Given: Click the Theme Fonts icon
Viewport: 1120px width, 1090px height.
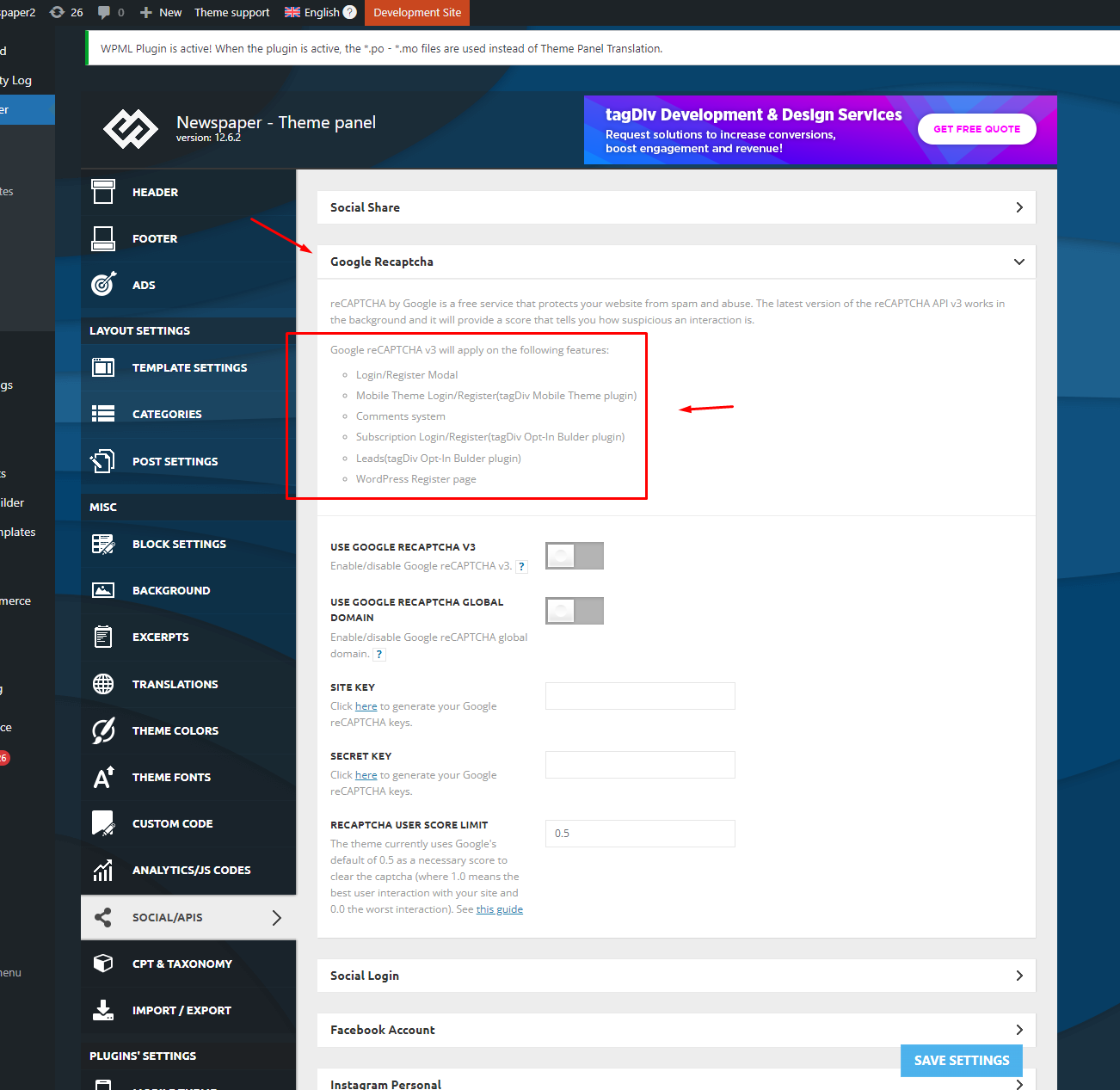Looking at the screenshot, I should click(x=103, y=777).
